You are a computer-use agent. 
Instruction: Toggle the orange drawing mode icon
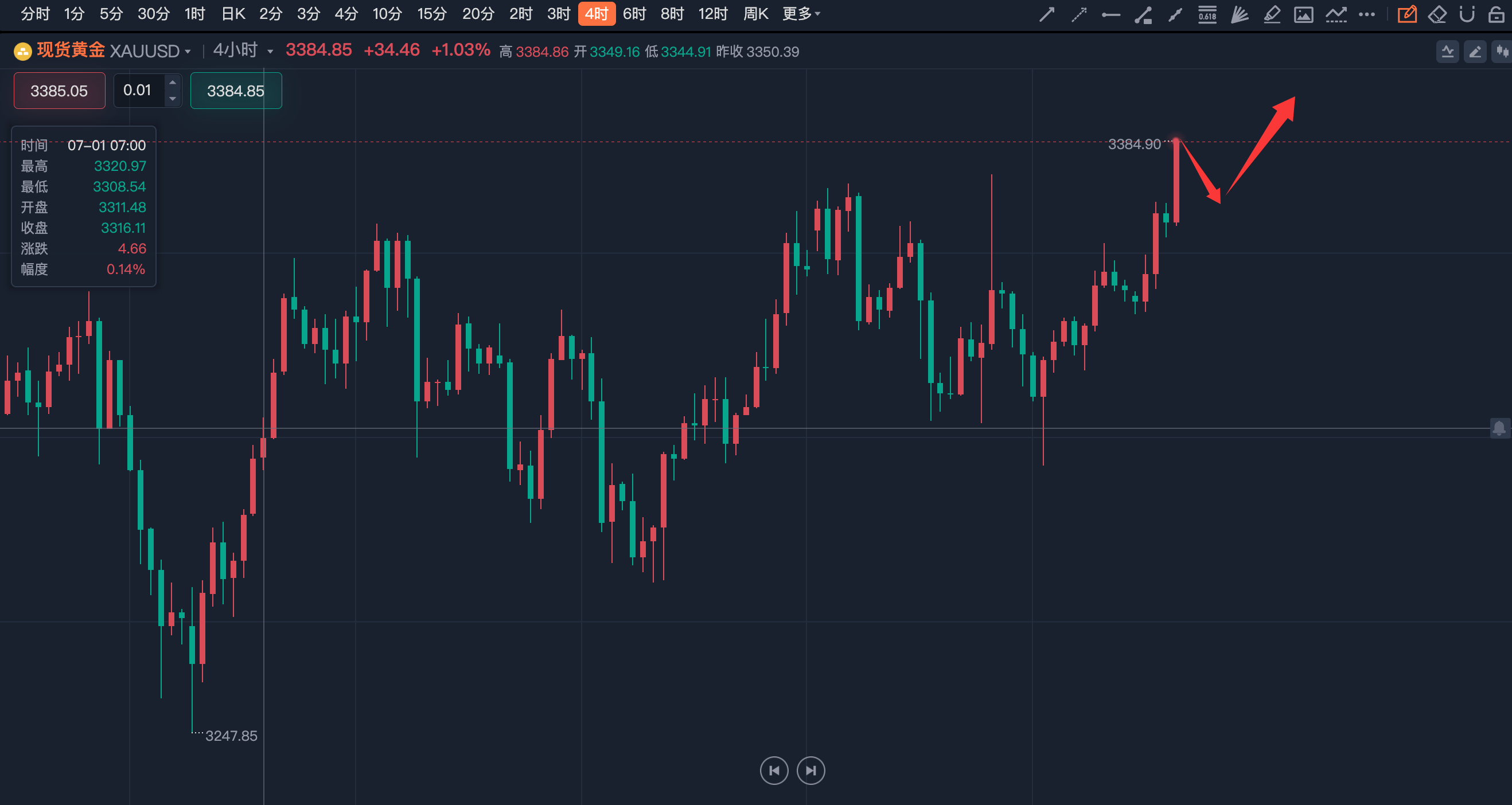click(1407, 14)
